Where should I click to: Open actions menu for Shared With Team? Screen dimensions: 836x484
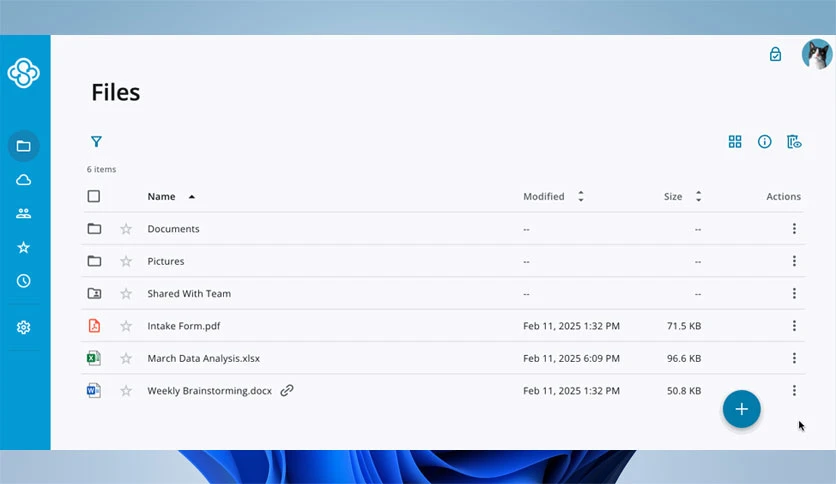[x=794, y=294]
